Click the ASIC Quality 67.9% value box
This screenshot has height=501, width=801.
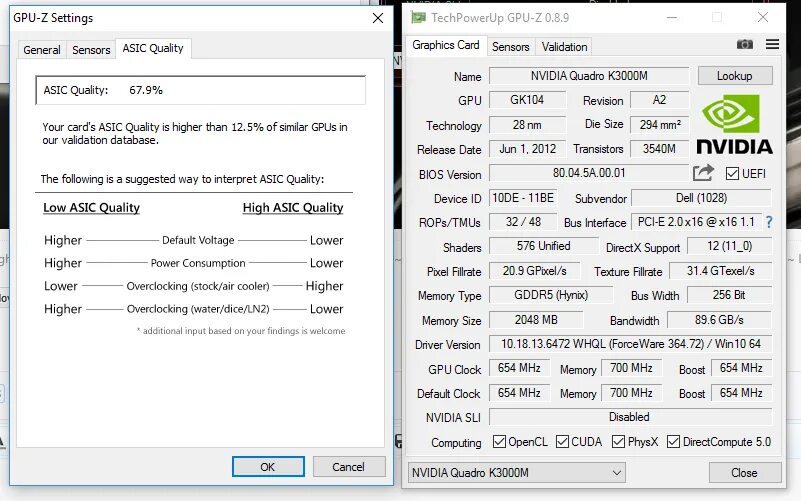[x=200, y=90]
